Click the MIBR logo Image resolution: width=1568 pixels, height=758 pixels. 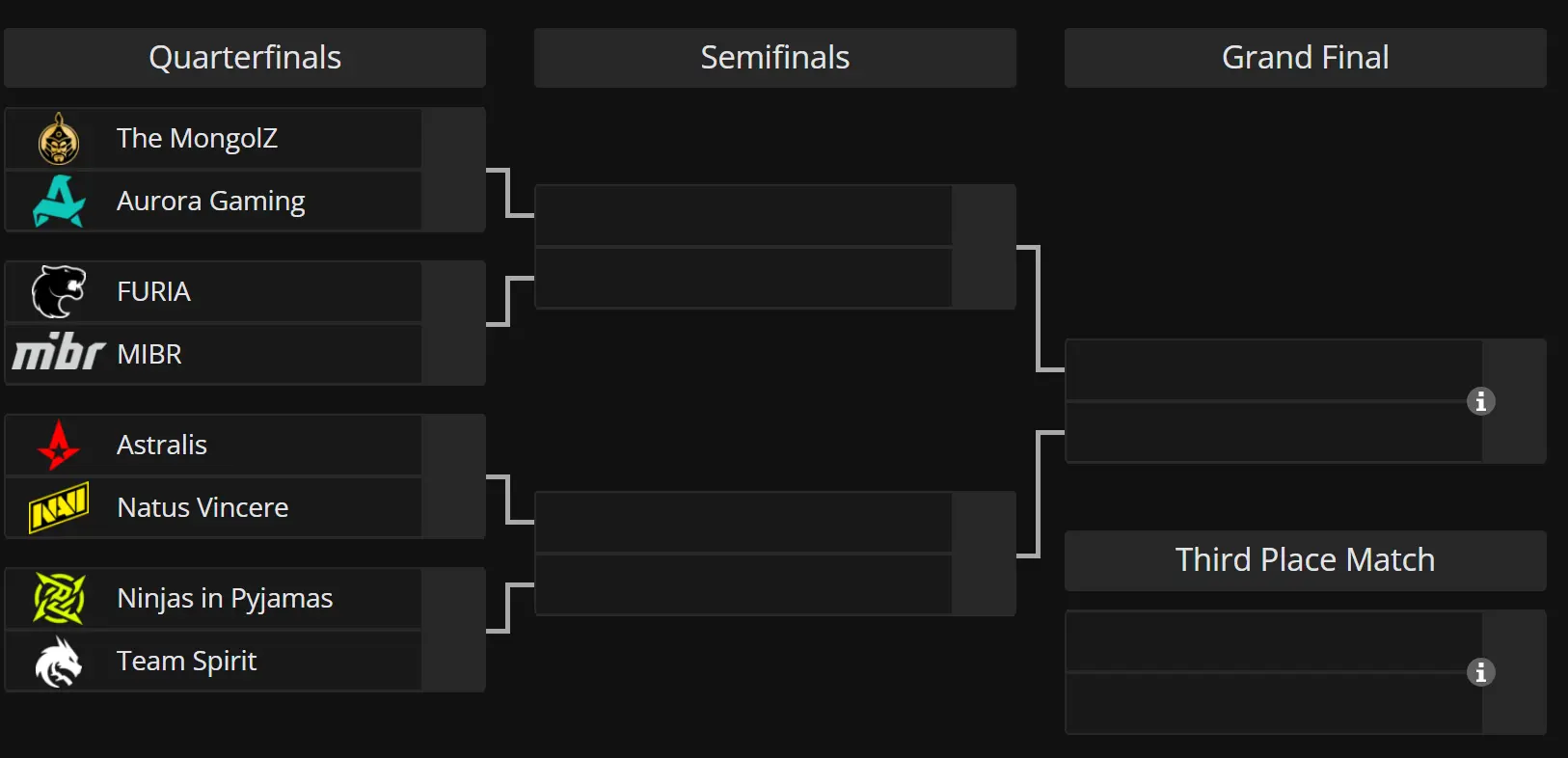click(x=59, y=353)
